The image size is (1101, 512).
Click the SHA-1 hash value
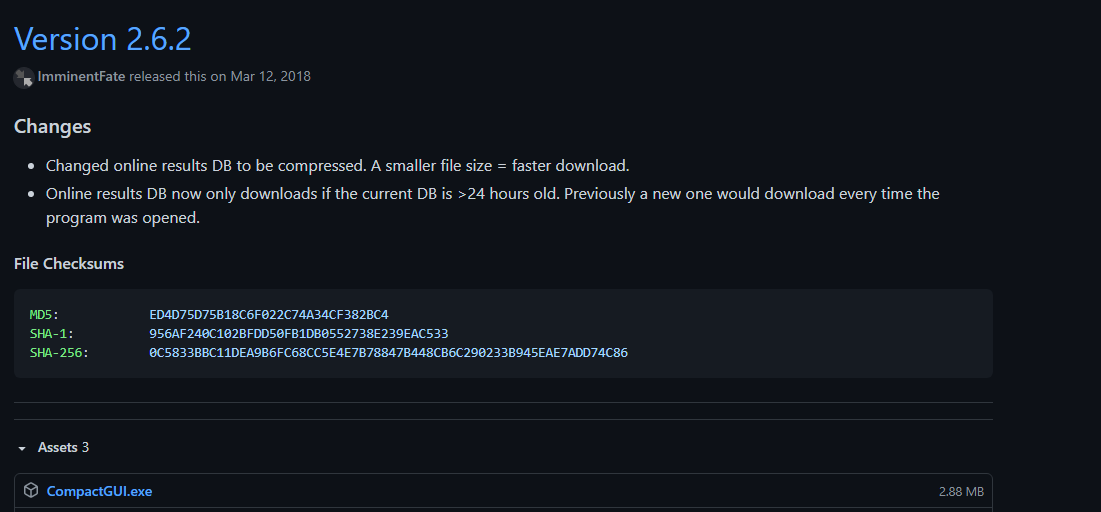click(x=298, y=333)
